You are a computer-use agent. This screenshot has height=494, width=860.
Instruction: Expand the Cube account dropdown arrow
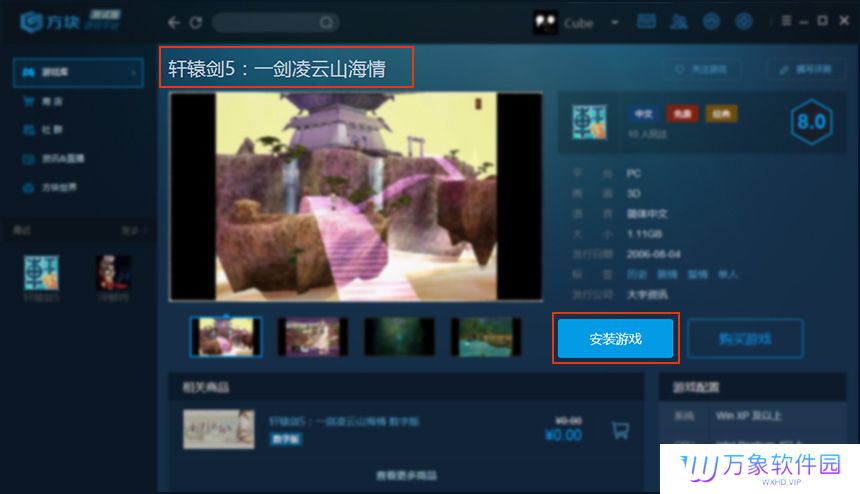615,23
